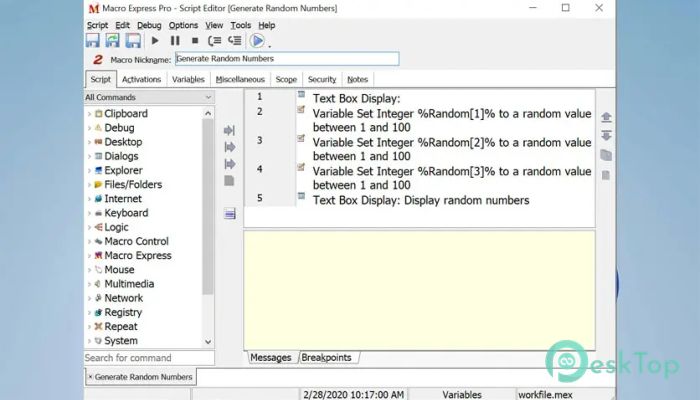Image resolution: width=700 pixels, height=400 pixels.
Task: Click the gray page icon beside command list
Action: (229, 181)
